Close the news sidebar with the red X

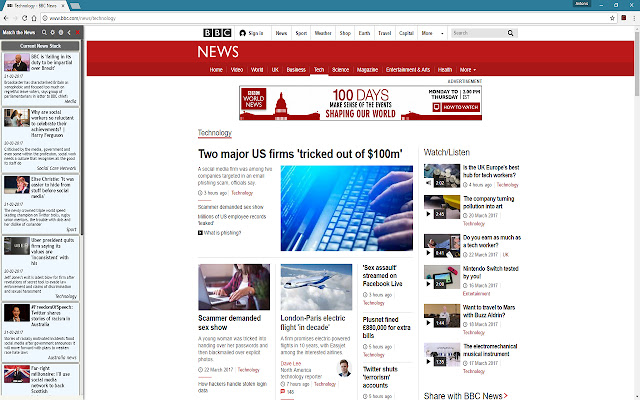pyautogui.click(x=78, y=32)
